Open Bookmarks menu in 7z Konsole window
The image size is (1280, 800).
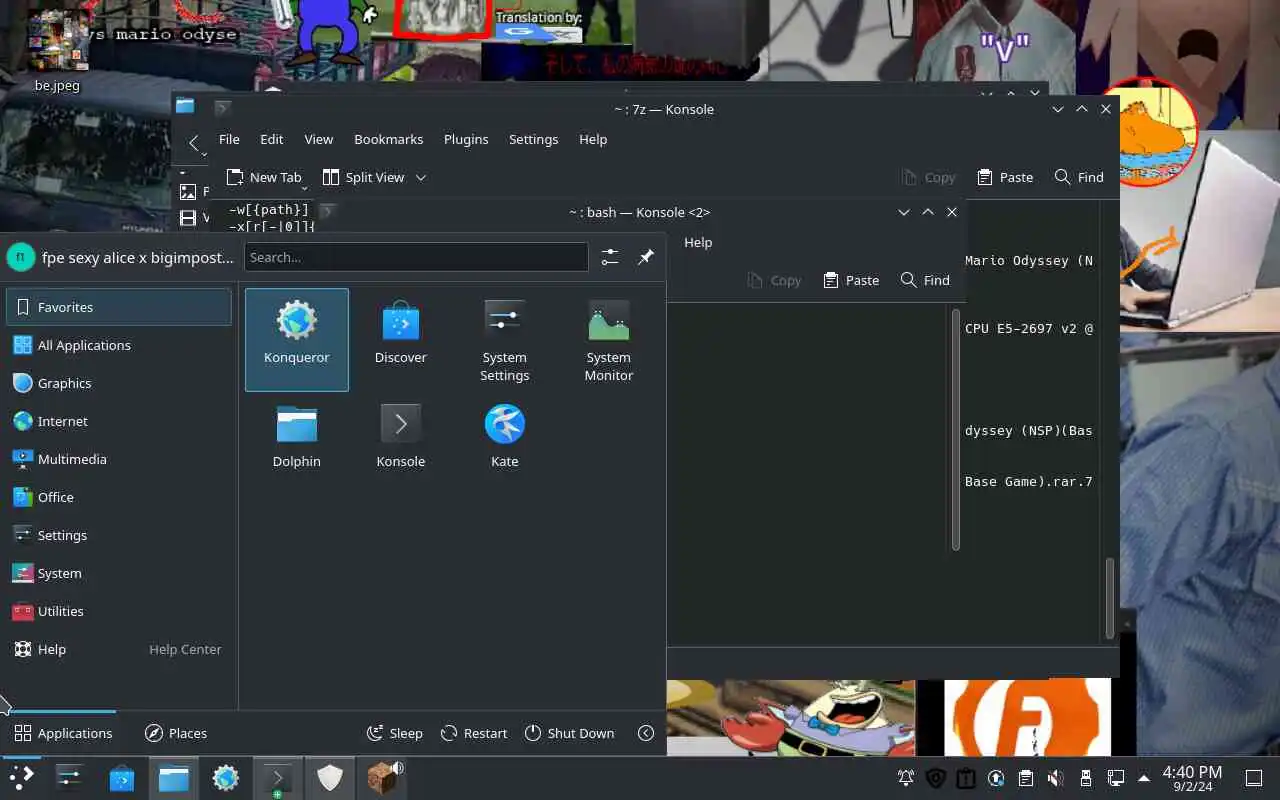click(x=388, y=139)
